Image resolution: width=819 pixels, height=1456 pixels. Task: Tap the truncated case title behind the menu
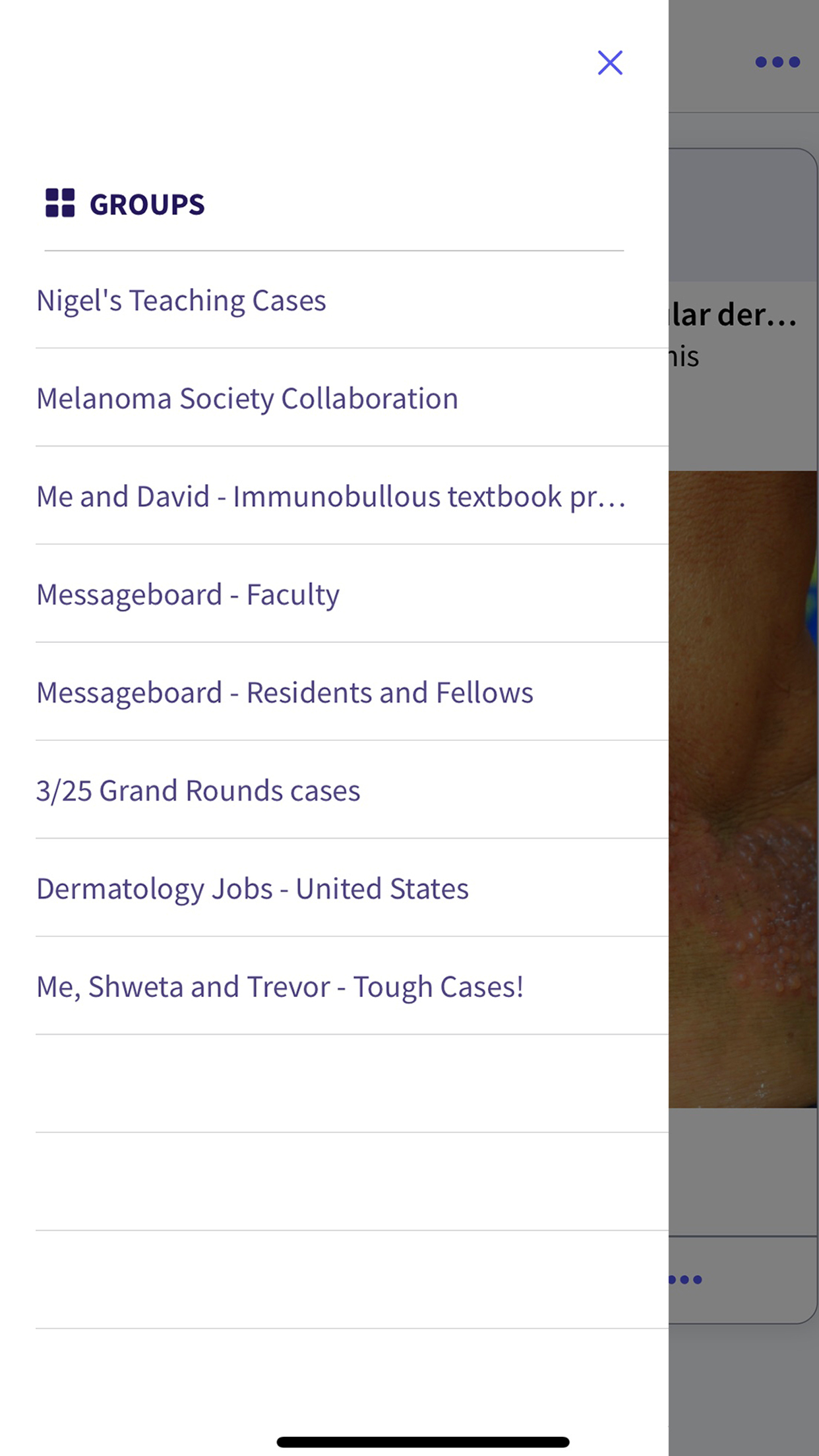pyautogui.click(x=733, y=315)
